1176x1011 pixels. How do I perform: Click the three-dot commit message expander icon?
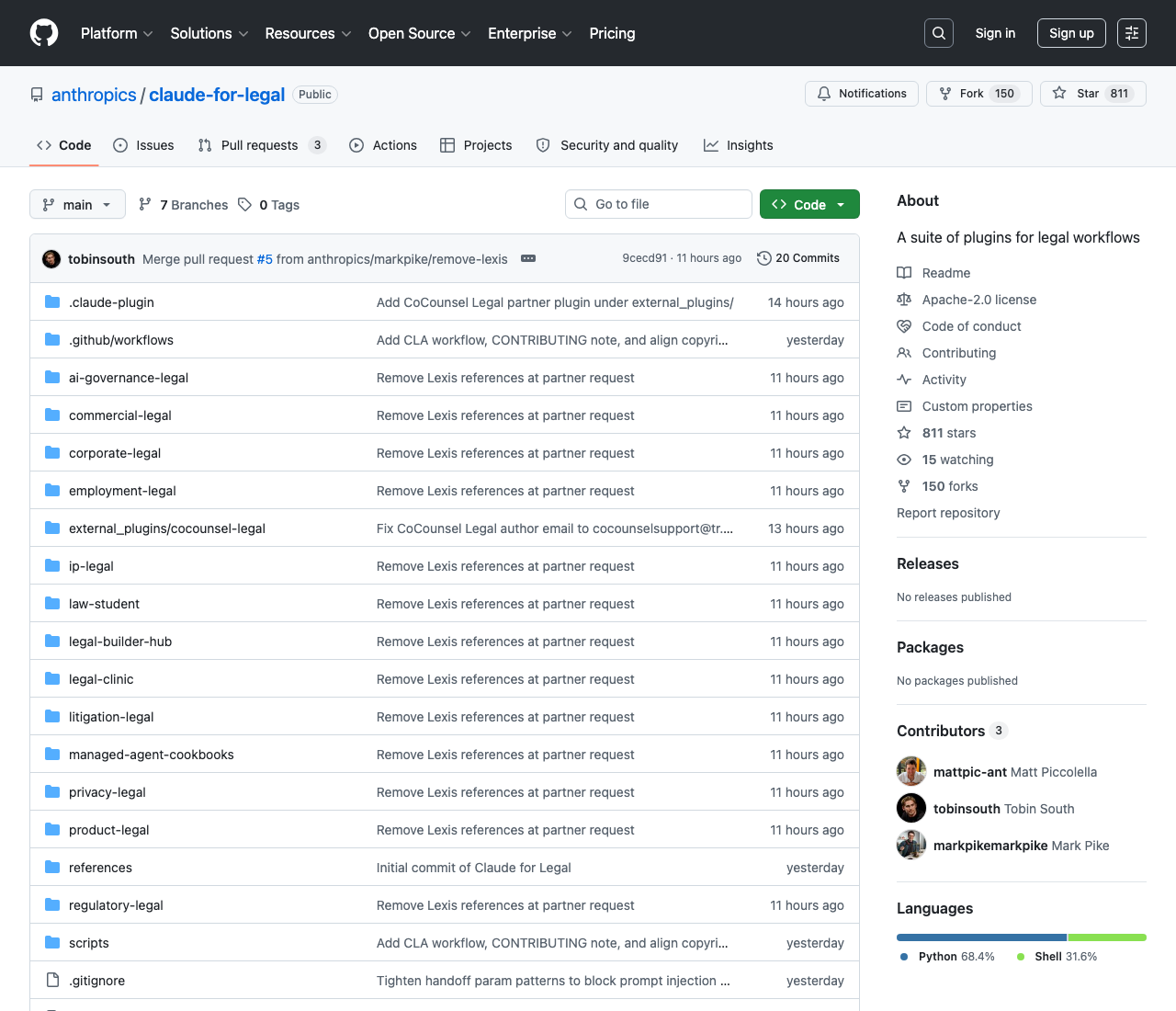[x=528, y=258]
